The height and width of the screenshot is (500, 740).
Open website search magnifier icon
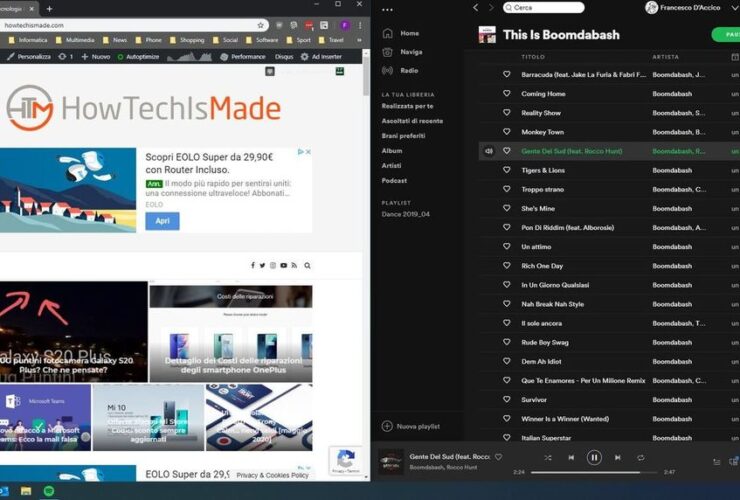[x=307, y=265]
